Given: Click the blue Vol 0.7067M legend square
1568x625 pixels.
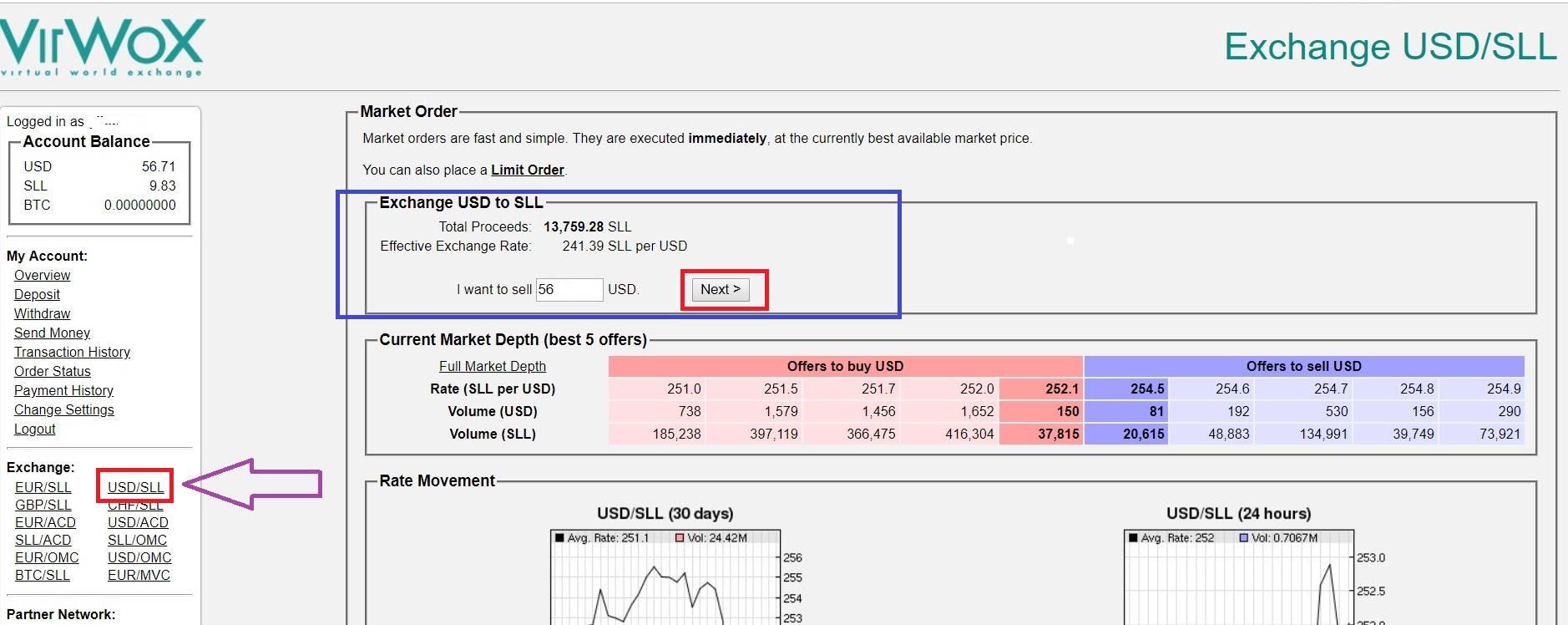Looking at the screenshot, I should [x=1244, y=538].
